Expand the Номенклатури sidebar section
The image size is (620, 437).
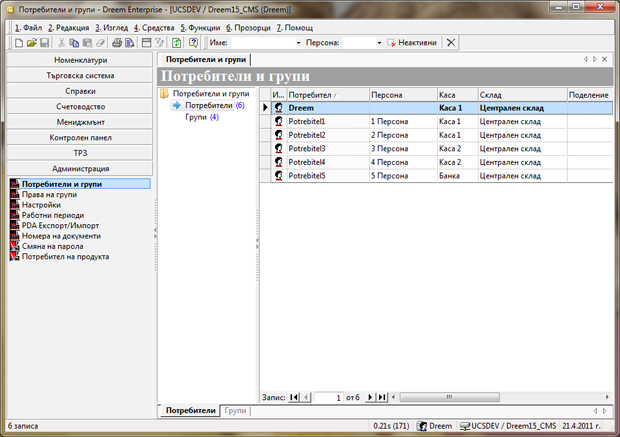80,60
